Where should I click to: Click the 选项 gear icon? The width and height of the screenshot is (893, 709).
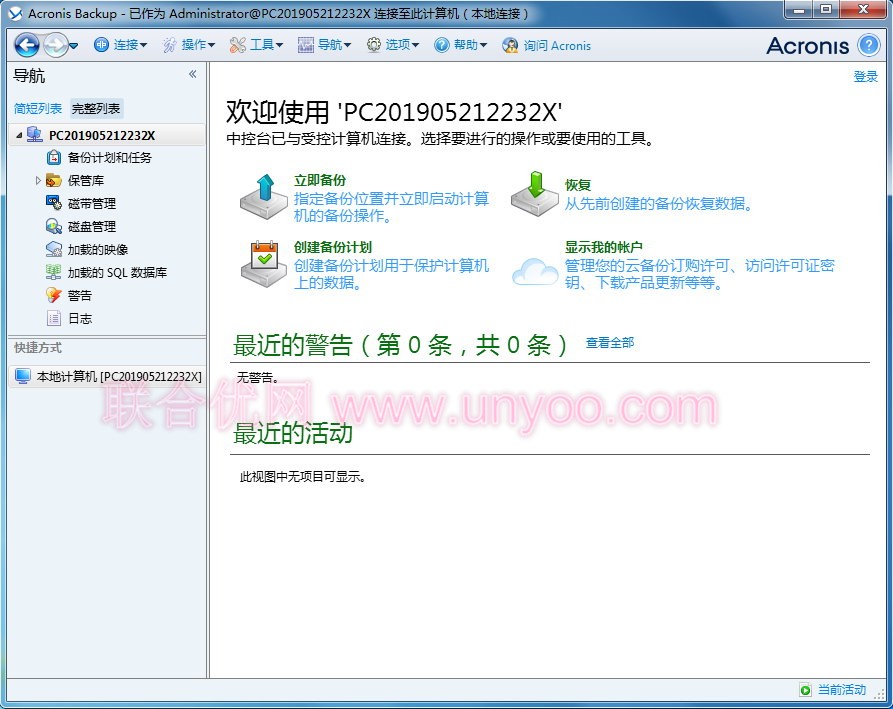[x=374, y=45]
